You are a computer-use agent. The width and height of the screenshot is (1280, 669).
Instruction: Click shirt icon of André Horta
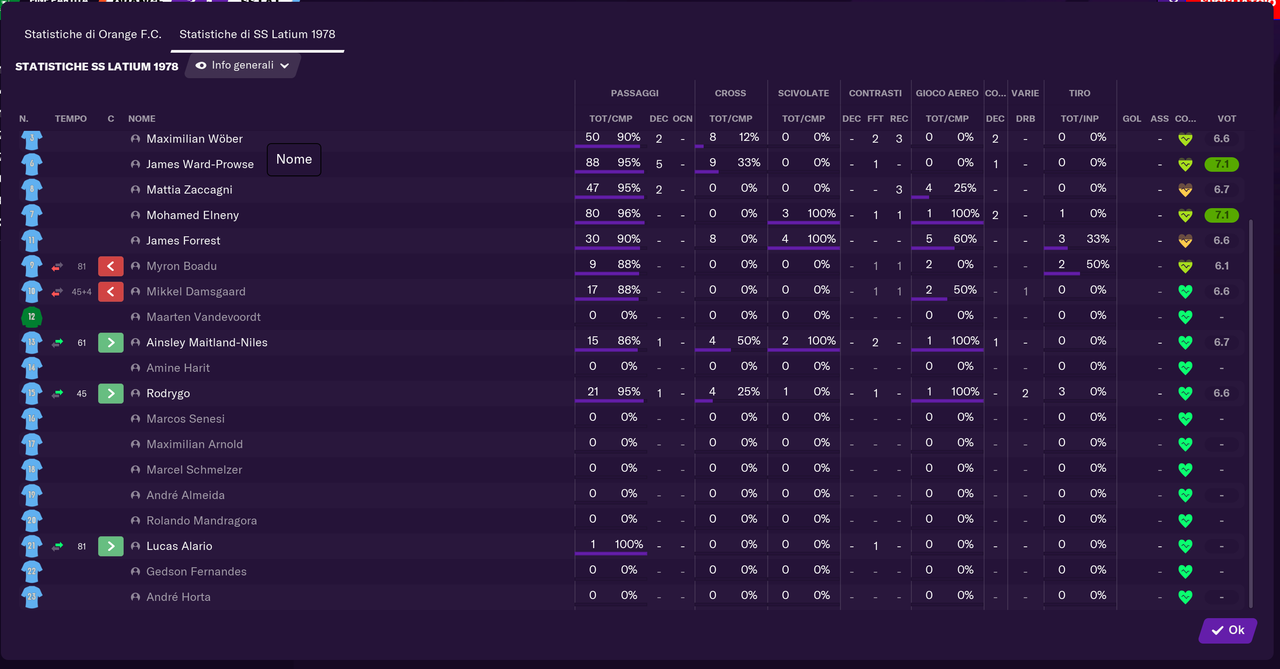click(x=32, y=597)
